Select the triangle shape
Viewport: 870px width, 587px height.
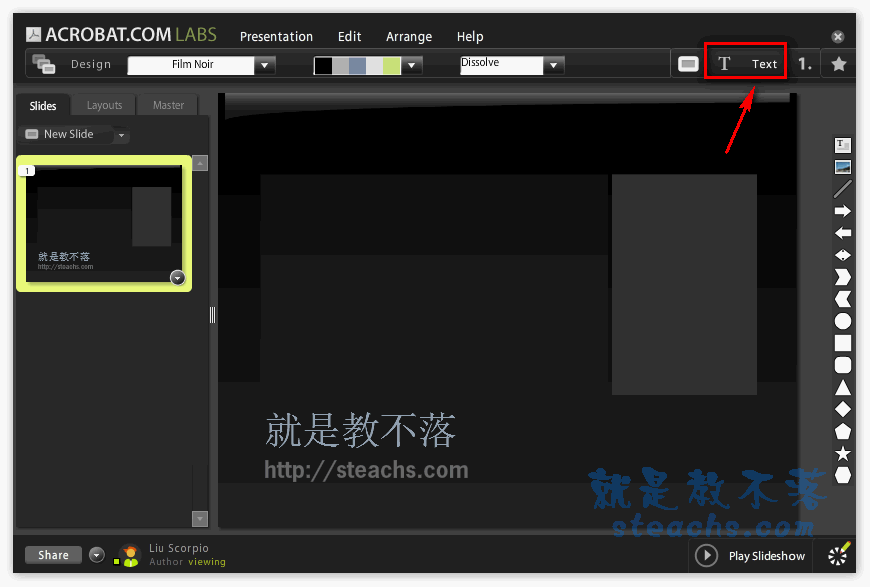843,387
